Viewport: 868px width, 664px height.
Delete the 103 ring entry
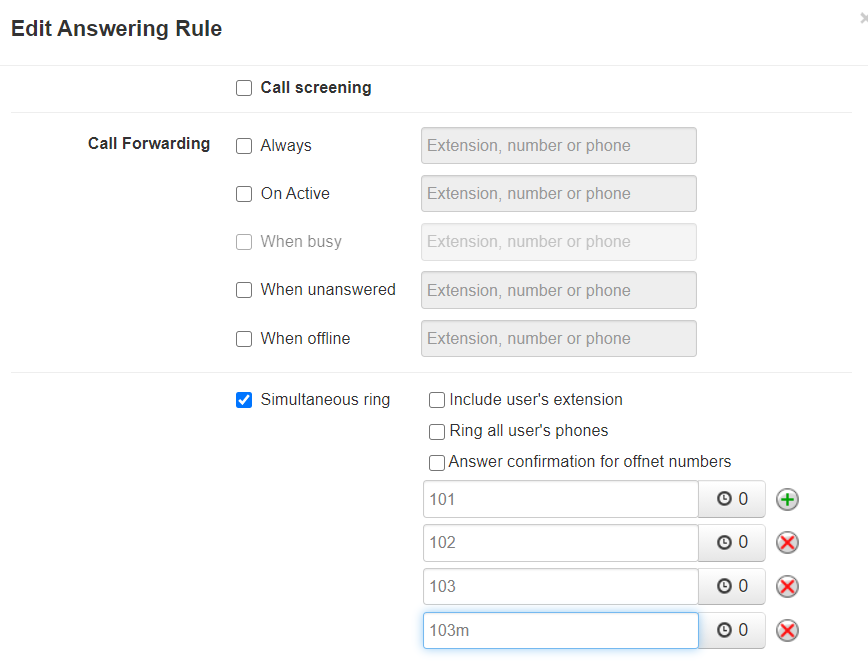pos(788,587)
